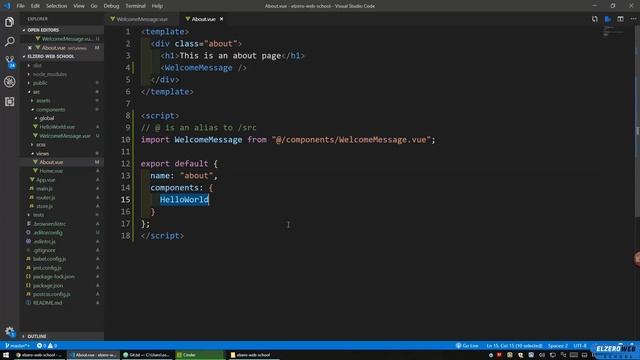Open the Windows Start menu

coord(6,355)
